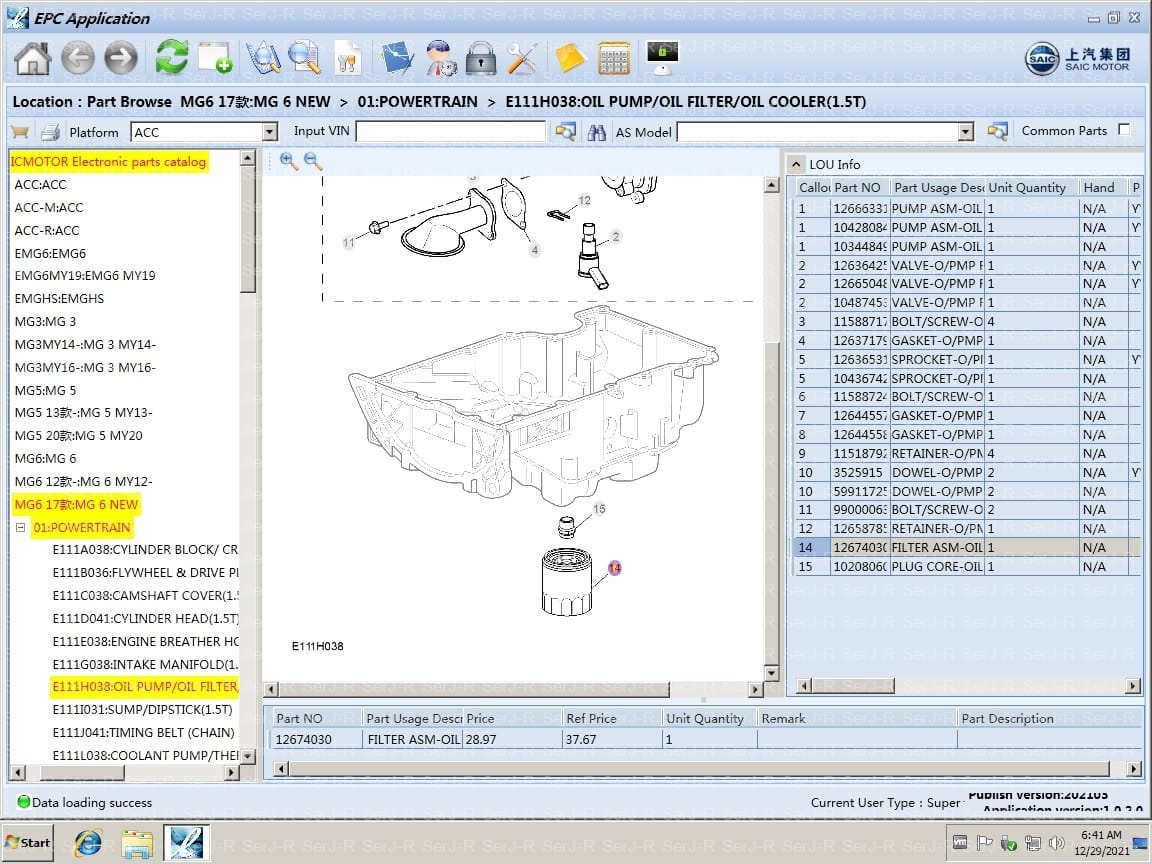Screen dimensions: 1152x864
Task: Click part number 12674030 in the bottom table
Action: 303,739
